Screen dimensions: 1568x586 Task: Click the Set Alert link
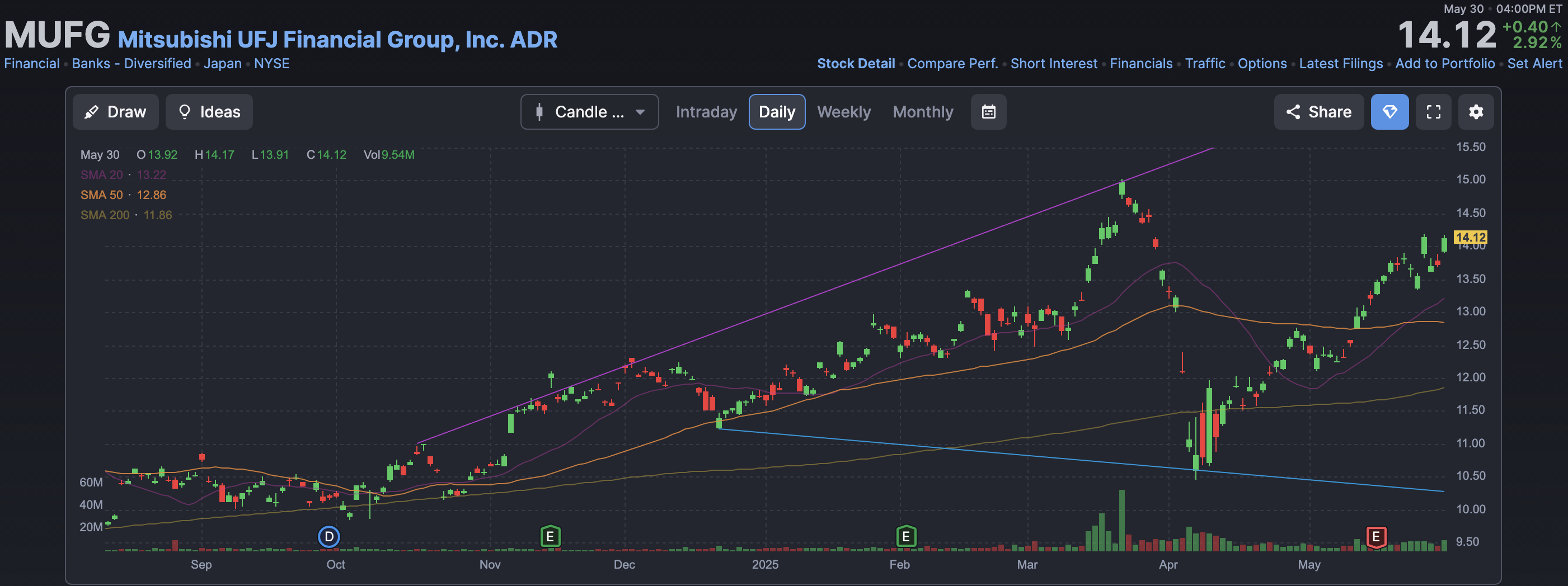click(1534, 63)
